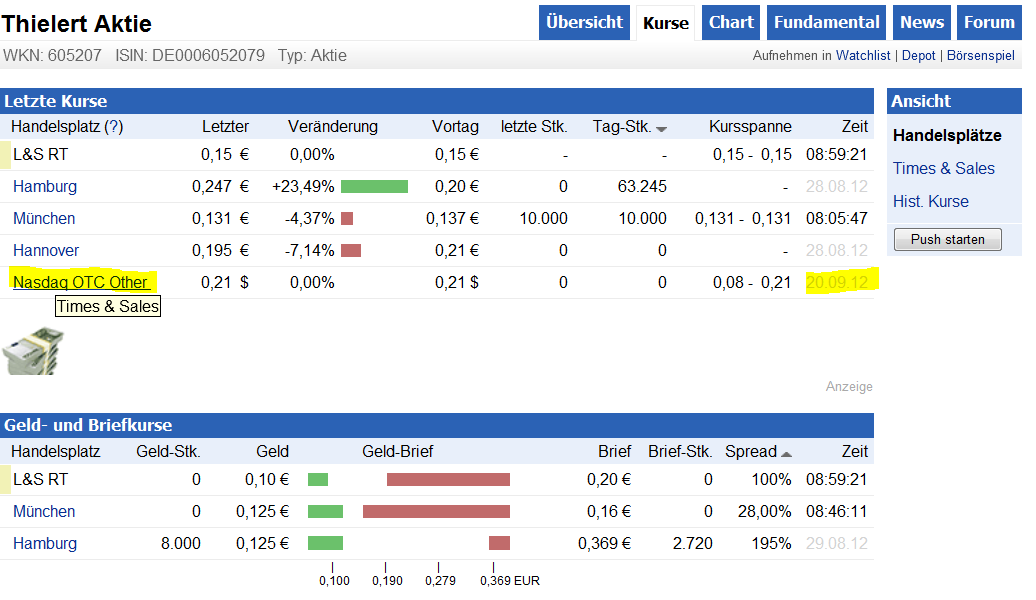The height and width of the screenshot is (600, 1036).
Task: Click Hannover's red -7,14% change bar
Action: tap(351, 250)
